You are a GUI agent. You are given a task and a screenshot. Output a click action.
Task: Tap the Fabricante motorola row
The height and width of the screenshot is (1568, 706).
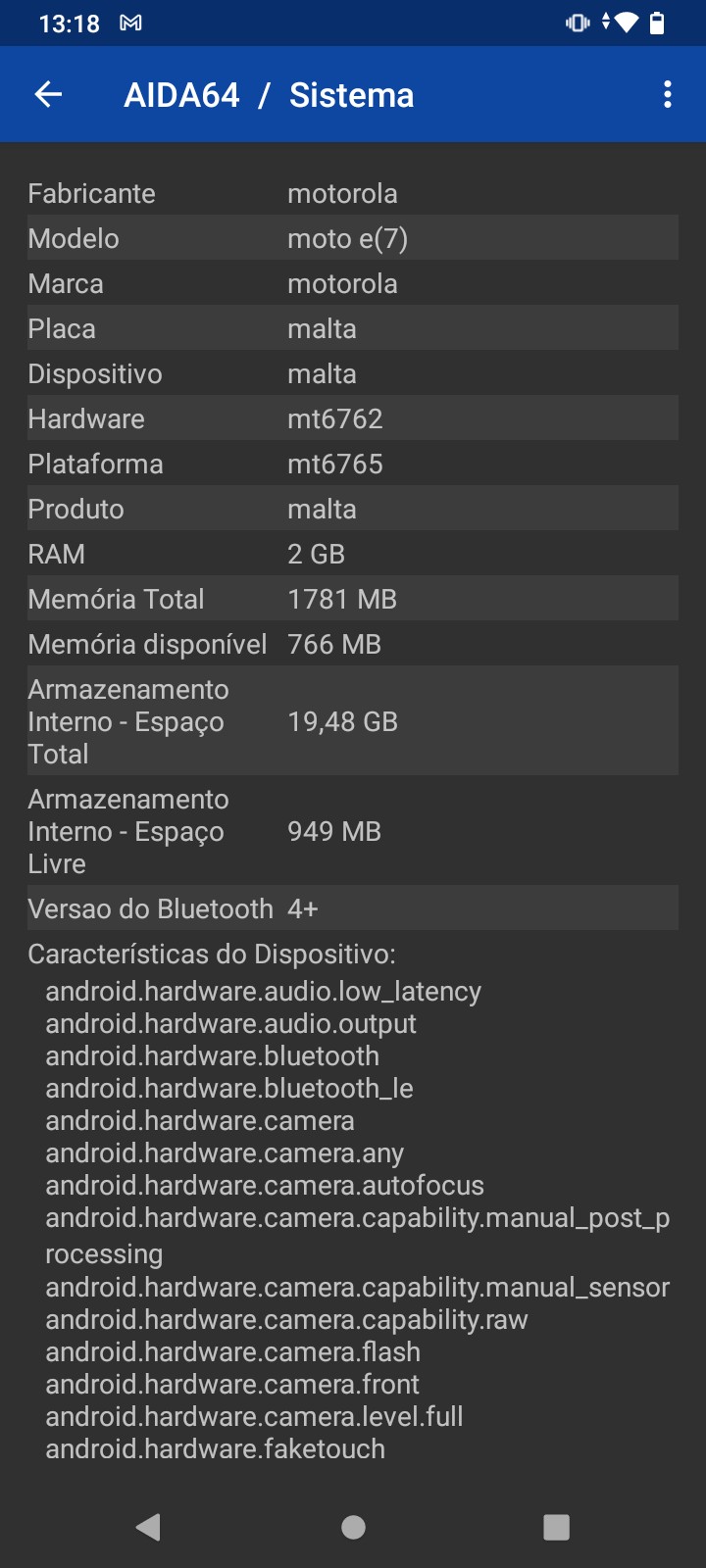(352, 193)
